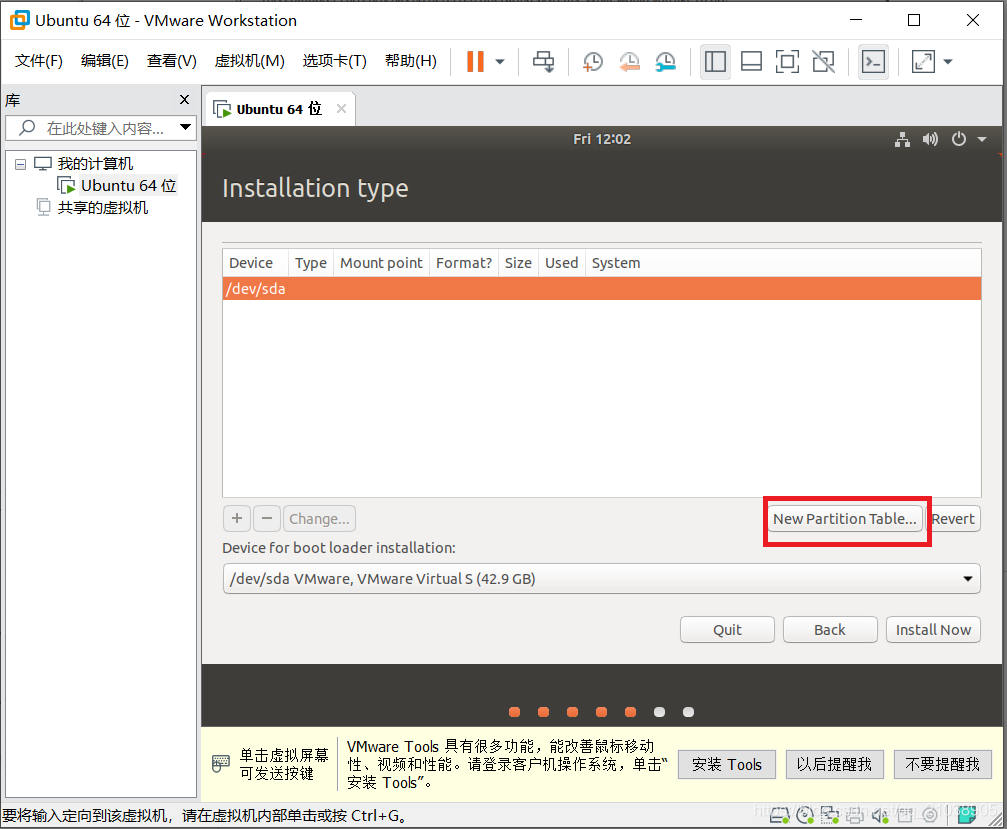The width and height of the screenshot is (1007, 829).
Task: Open the library search filter dropdown
Action: [186, 127]
